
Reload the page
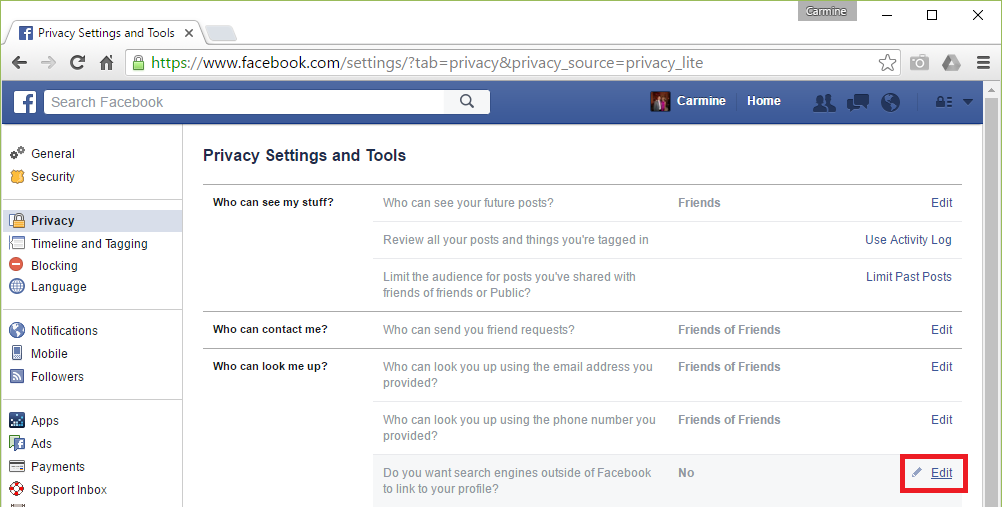77,63
